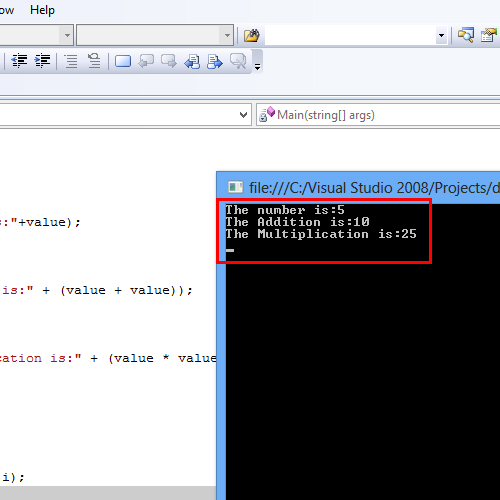Comment out the selected lines icon
500x500 pixels.
point(71,61)
